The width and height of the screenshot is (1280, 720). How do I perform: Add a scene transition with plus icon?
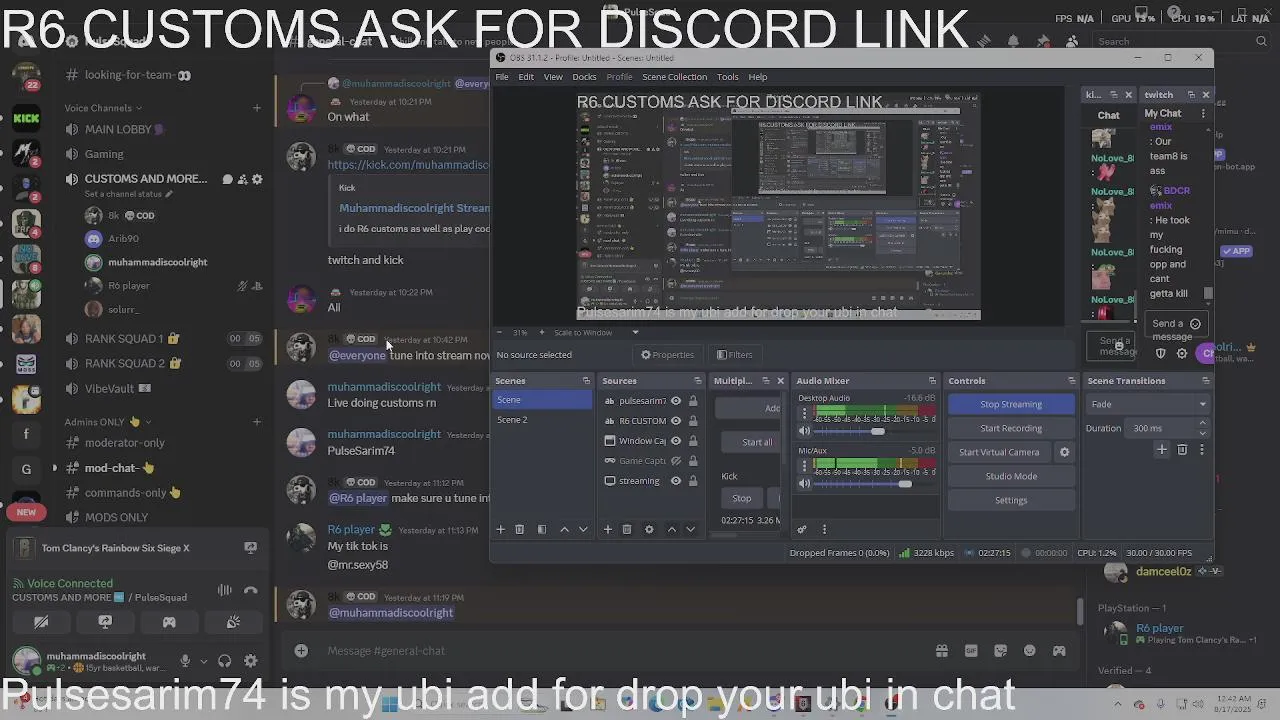tap(1162, 450)
